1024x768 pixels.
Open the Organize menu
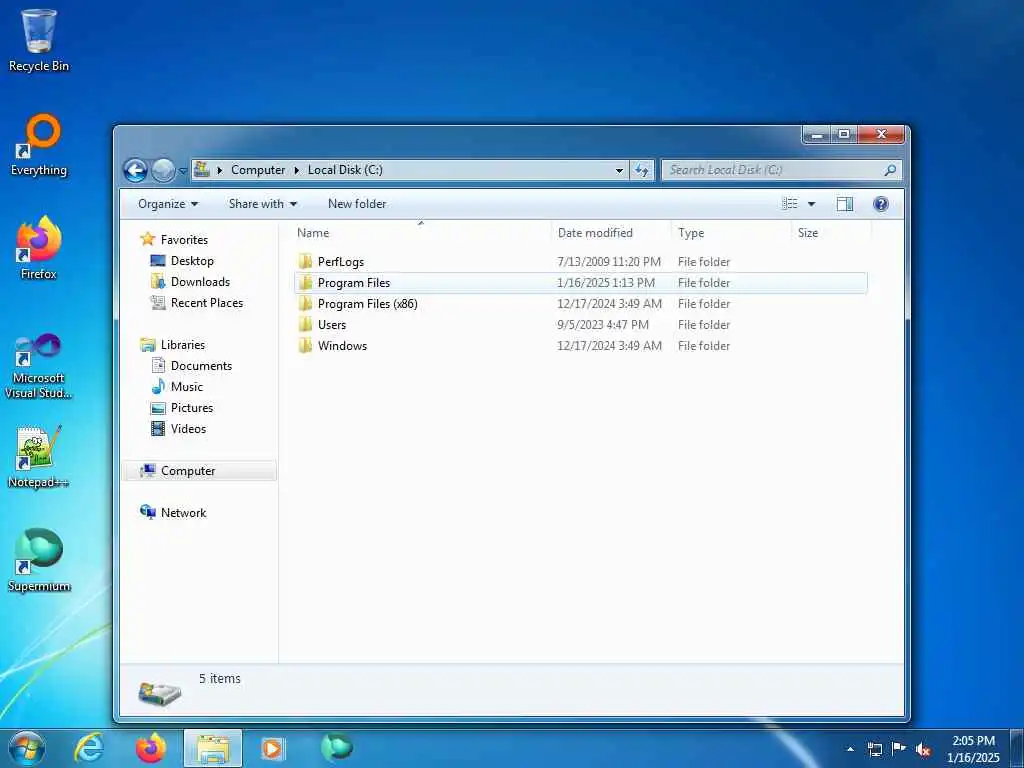point(168,204)
